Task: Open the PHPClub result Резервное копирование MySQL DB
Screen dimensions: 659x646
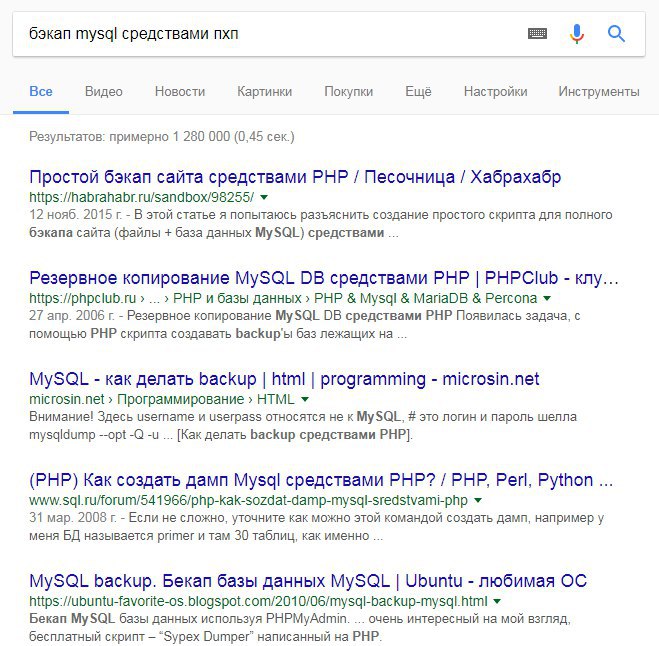Action: click(324, 278)
